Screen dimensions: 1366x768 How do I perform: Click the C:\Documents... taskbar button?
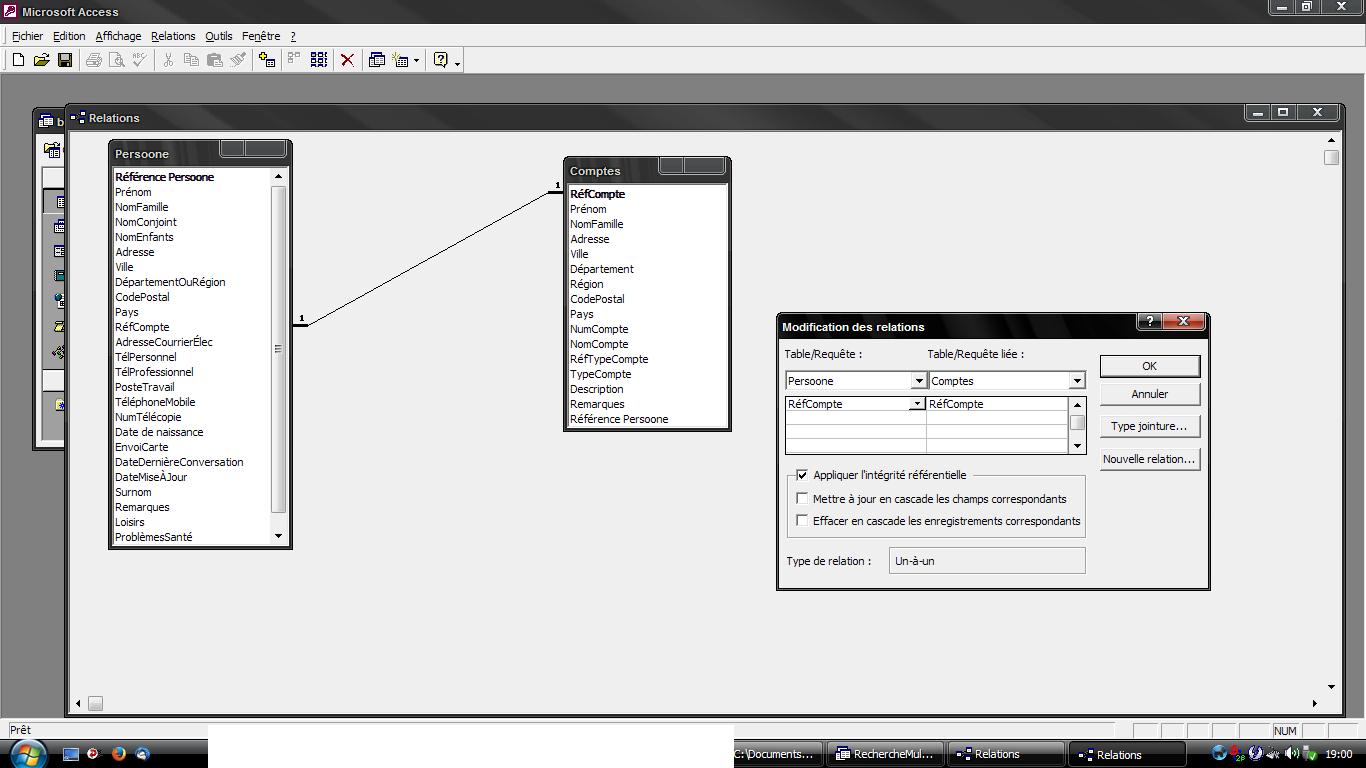(x=779, y=754)
